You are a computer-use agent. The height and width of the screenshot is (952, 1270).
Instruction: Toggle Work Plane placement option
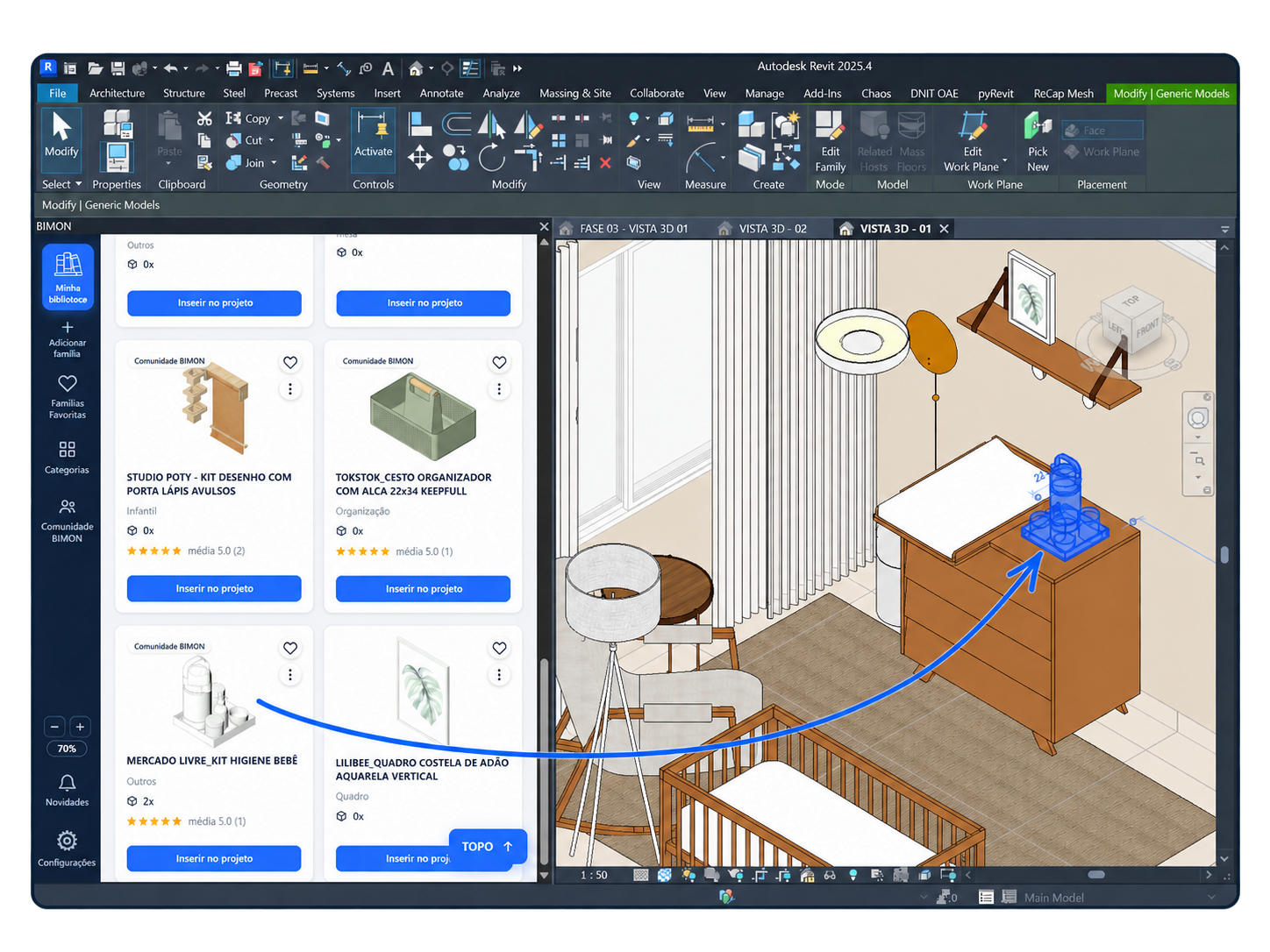tap(1102, 152)
